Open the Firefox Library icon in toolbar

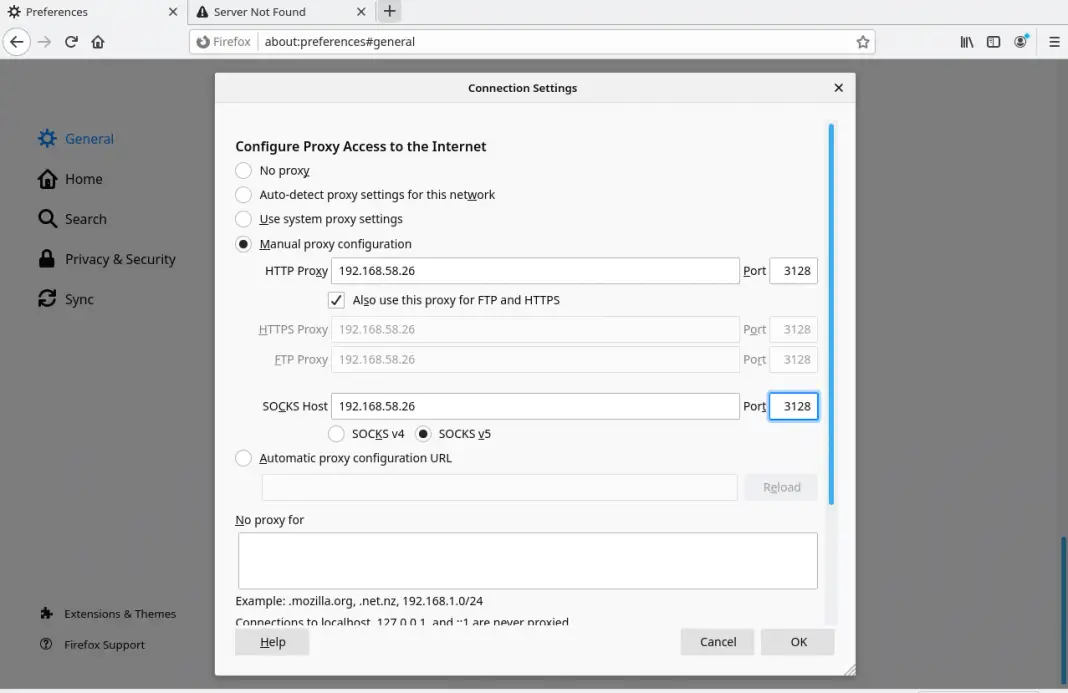pos(966,41)
